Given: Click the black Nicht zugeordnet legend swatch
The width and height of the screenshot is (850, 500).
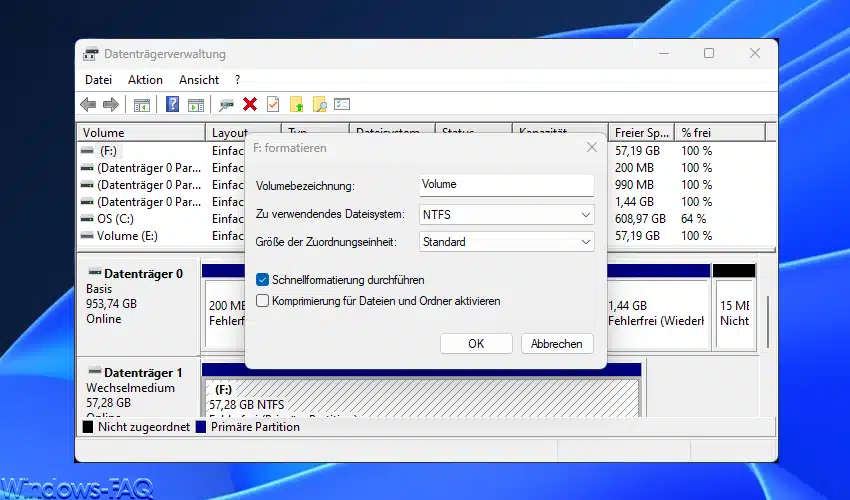Looking at the screenshot, I should pos(88,427).
